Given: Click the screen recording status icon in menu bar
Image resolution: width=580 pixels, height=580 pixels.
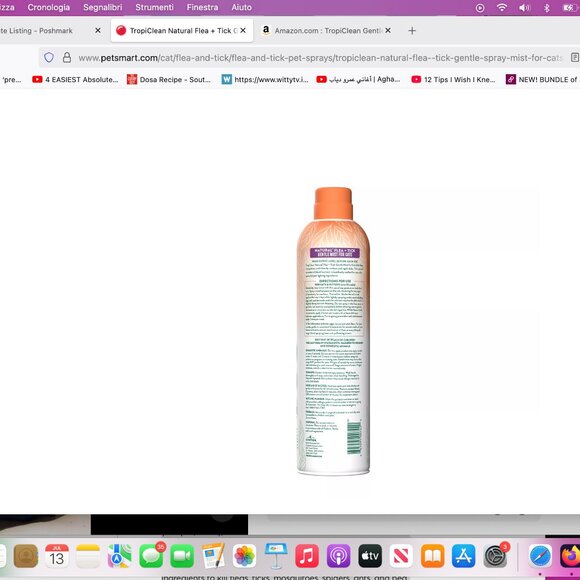Looking at the screenshot, I should 480,8.
